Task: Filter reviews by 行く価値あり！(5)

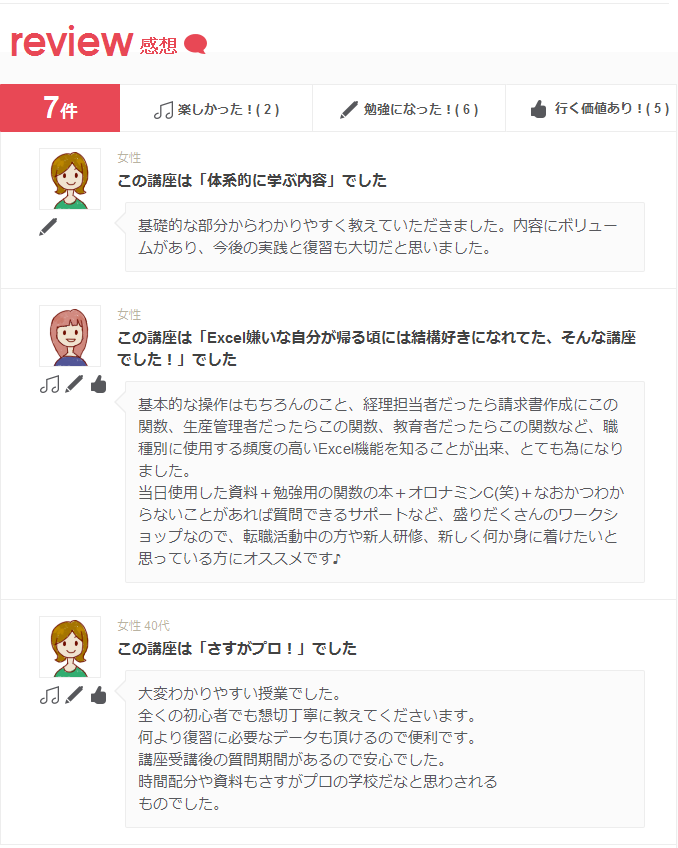Action: click(591, 108)
